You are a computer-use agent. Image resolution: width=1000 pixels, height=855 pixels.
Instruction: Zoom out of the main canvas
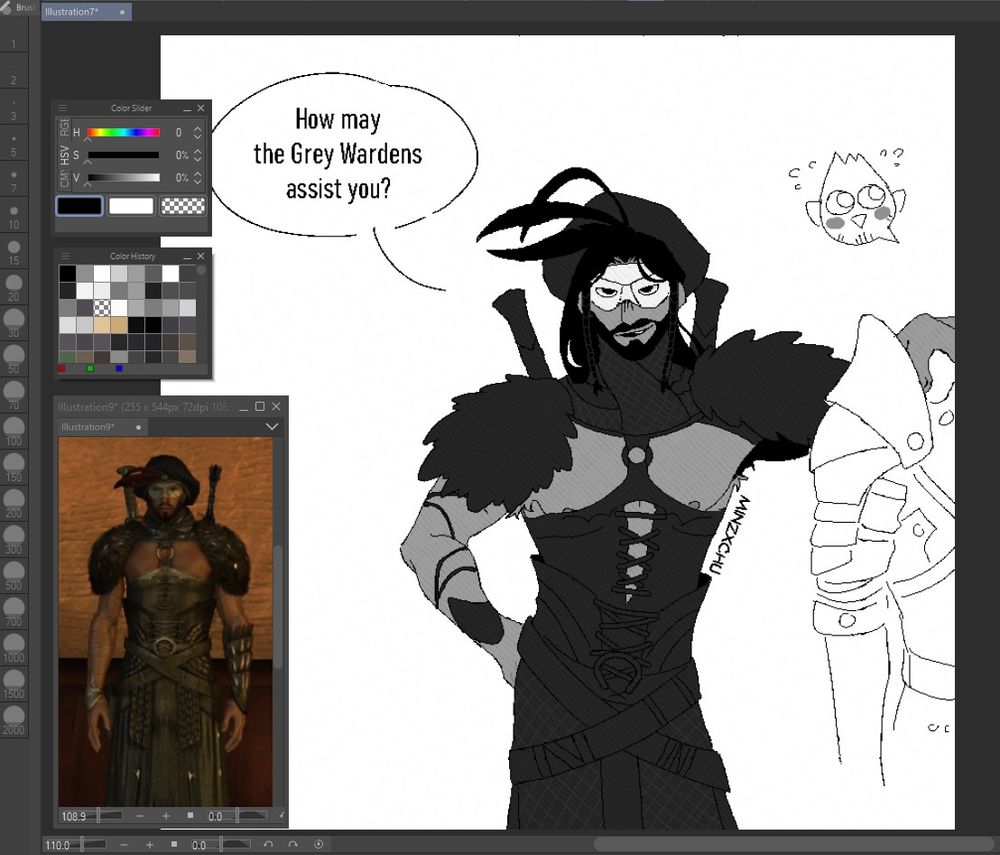point(122,845)
